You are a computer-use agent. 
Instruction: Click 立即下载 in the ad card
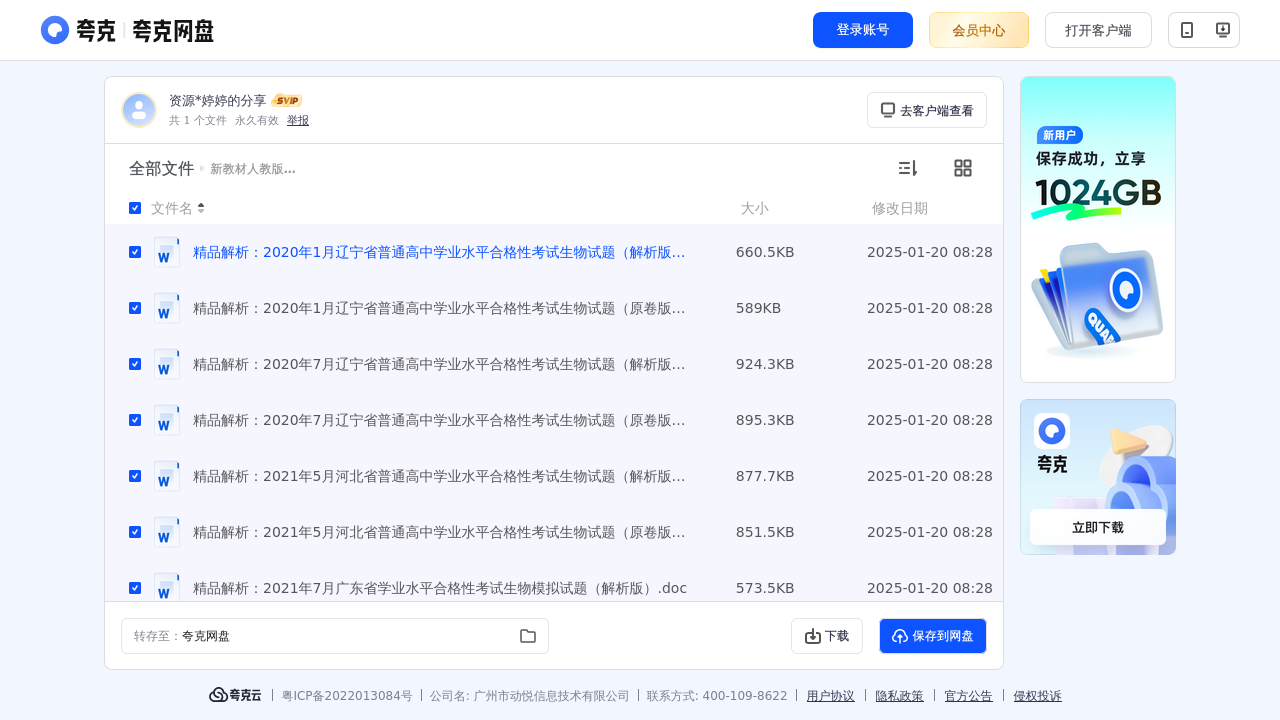[1098, 527]
